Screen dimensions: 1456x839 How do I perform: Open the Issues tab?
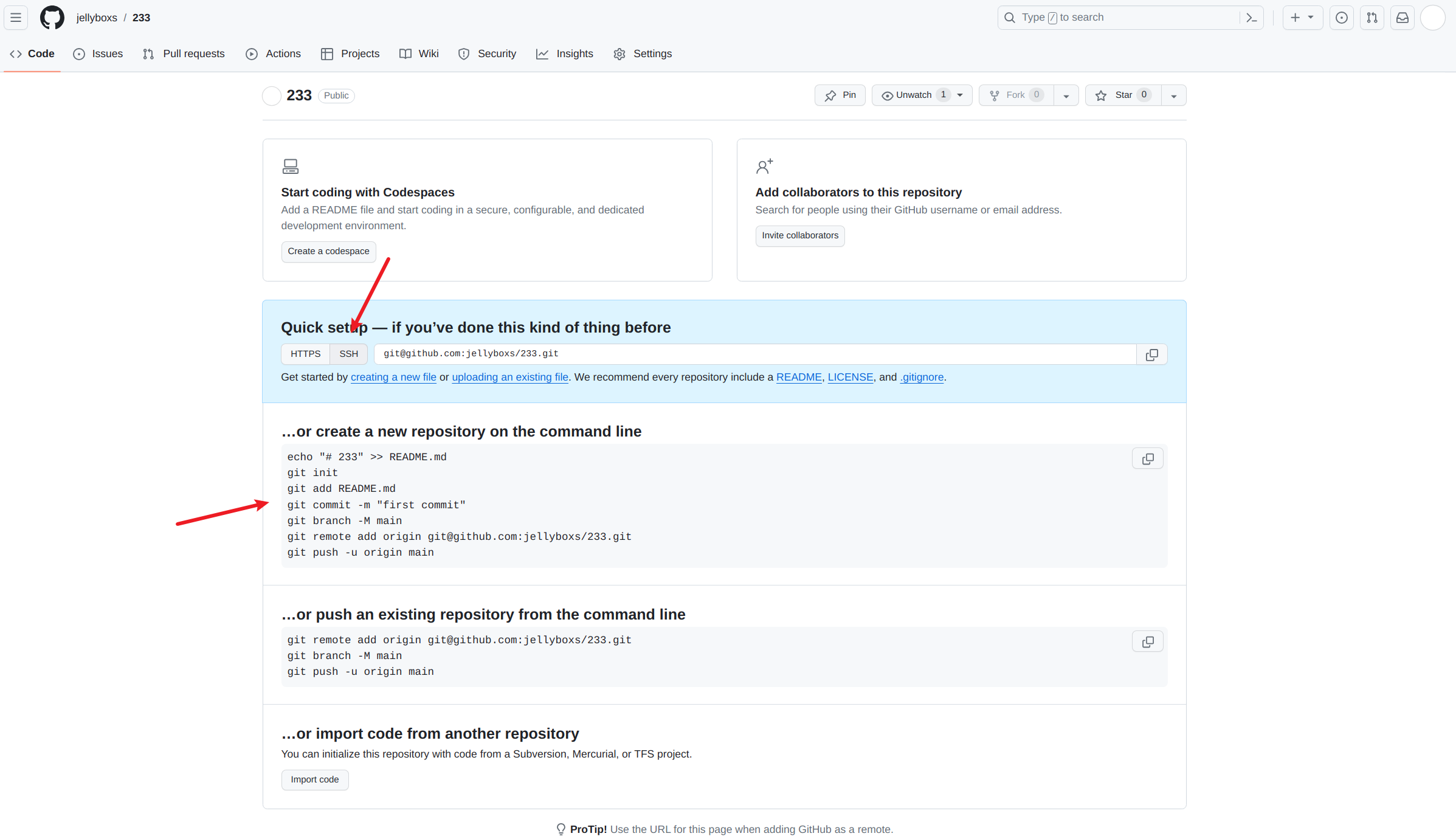click(98, 54)
